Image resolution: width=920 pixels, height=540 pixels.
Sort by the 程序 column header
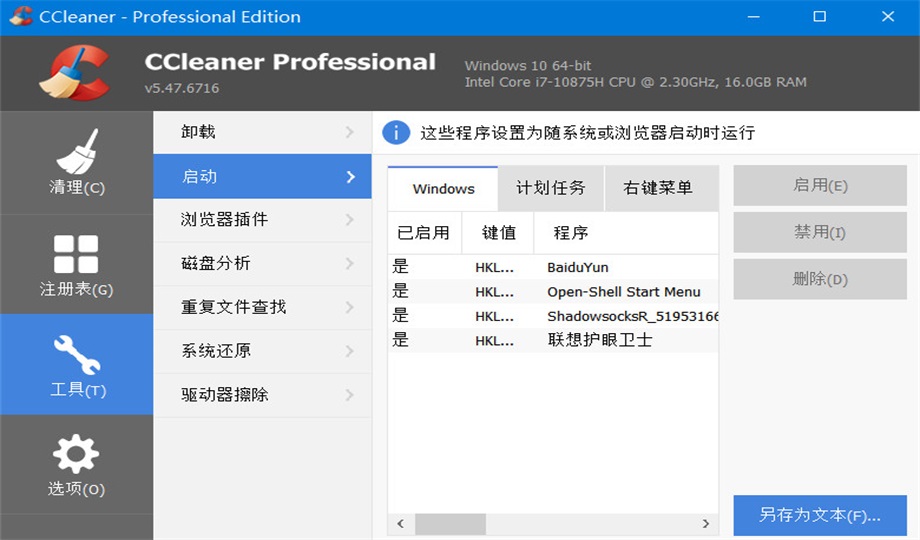626,233
